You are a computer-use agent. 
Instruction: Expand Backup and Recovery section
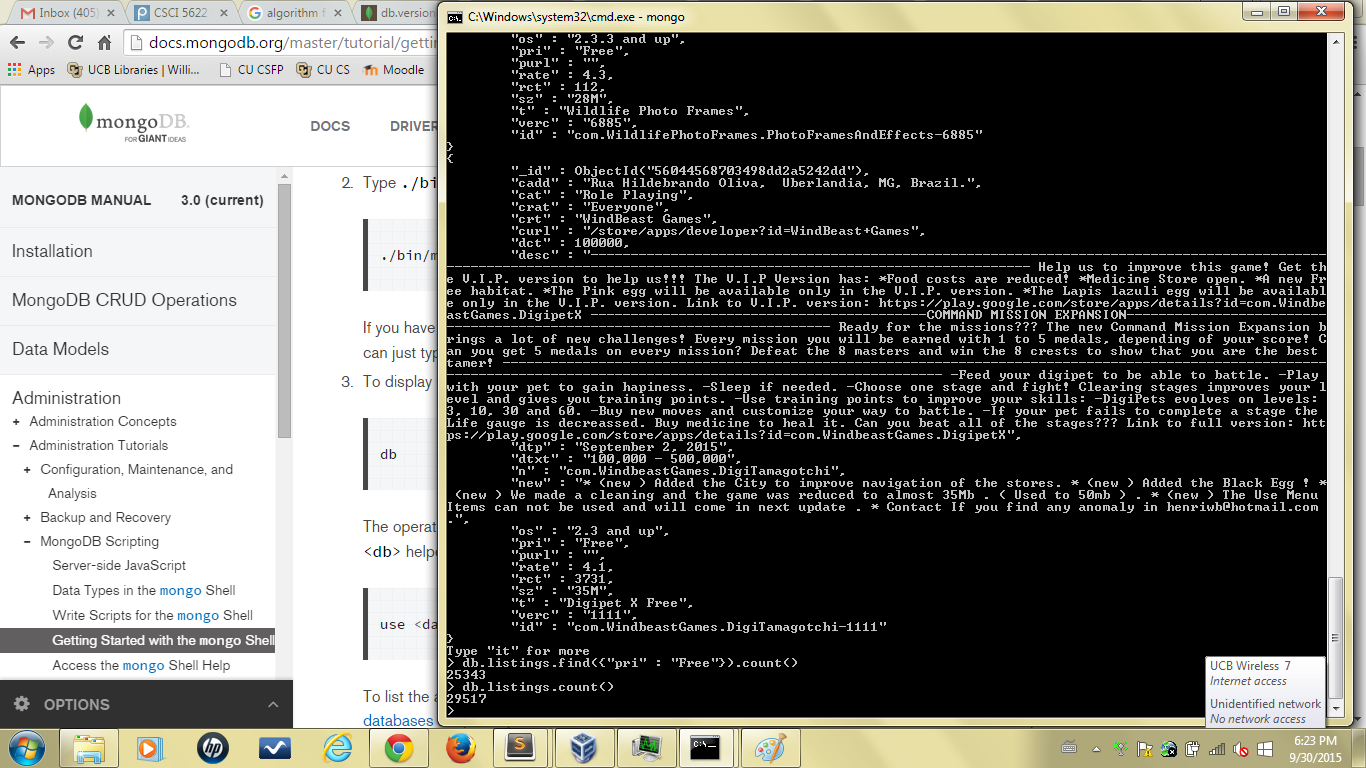(x=28, y=518)
